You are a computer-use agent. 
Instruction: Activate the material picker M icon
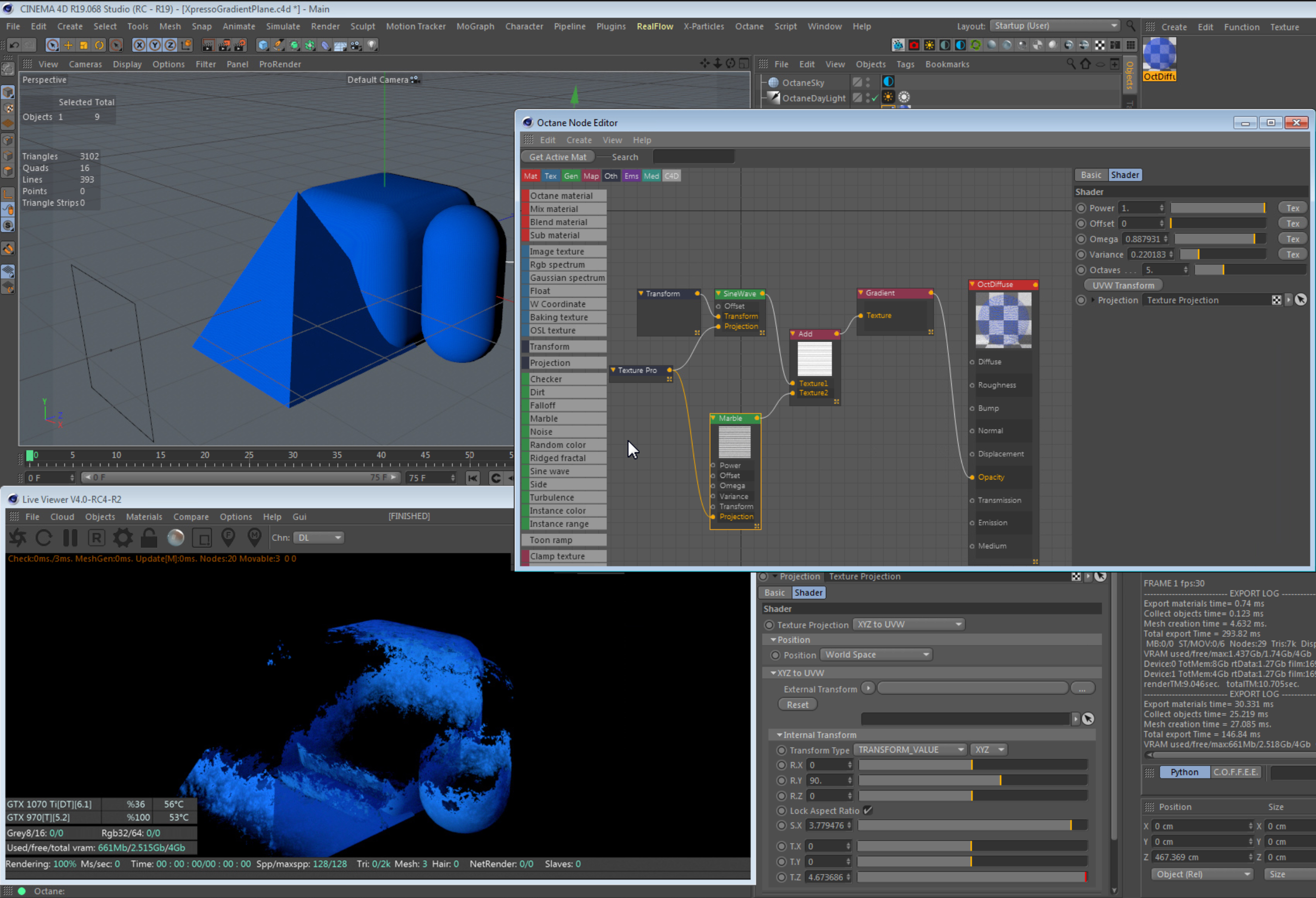(255, 537)
